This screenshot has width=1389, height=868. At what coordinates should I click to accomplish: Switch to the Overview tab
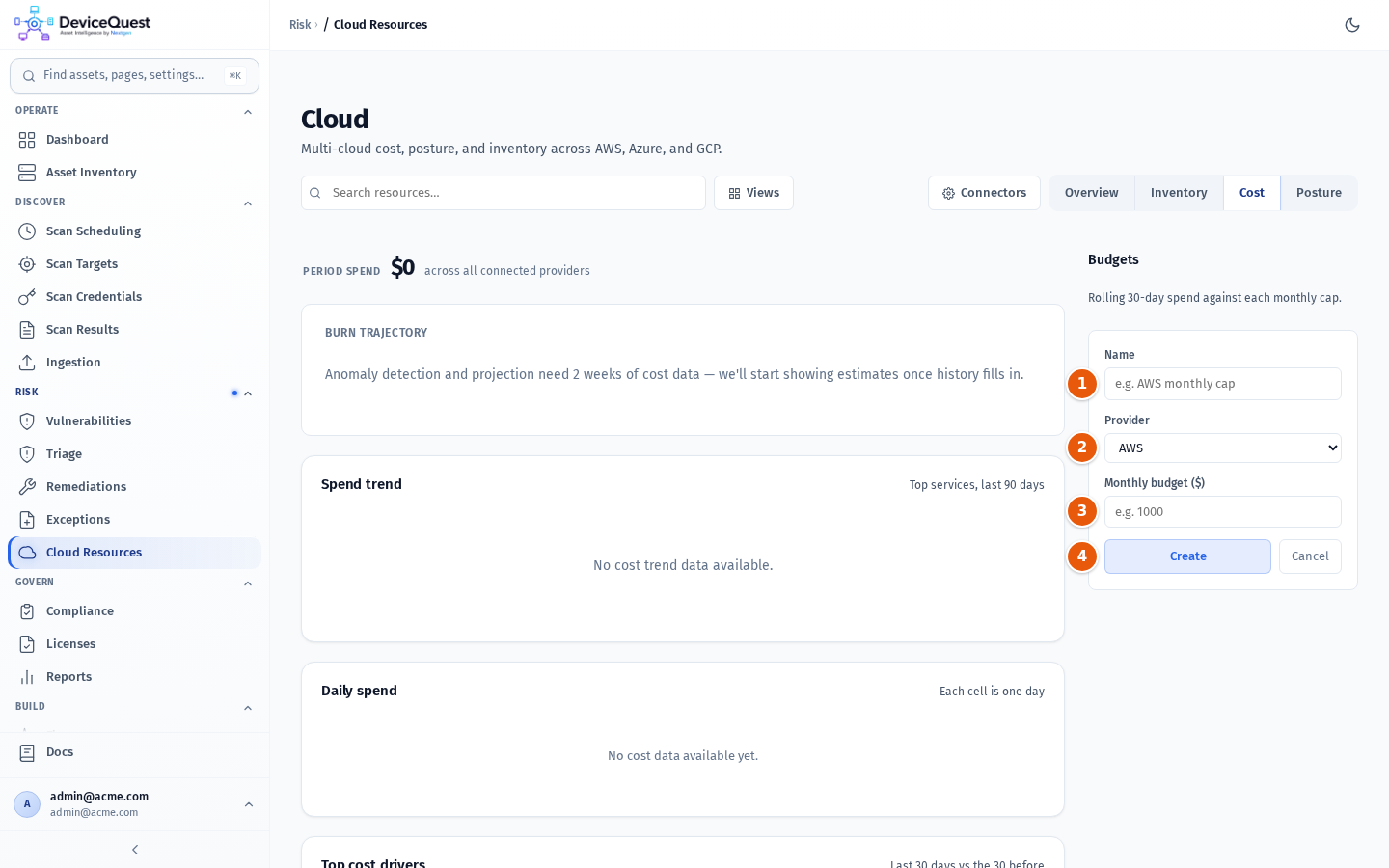(x=1092, y=193)
